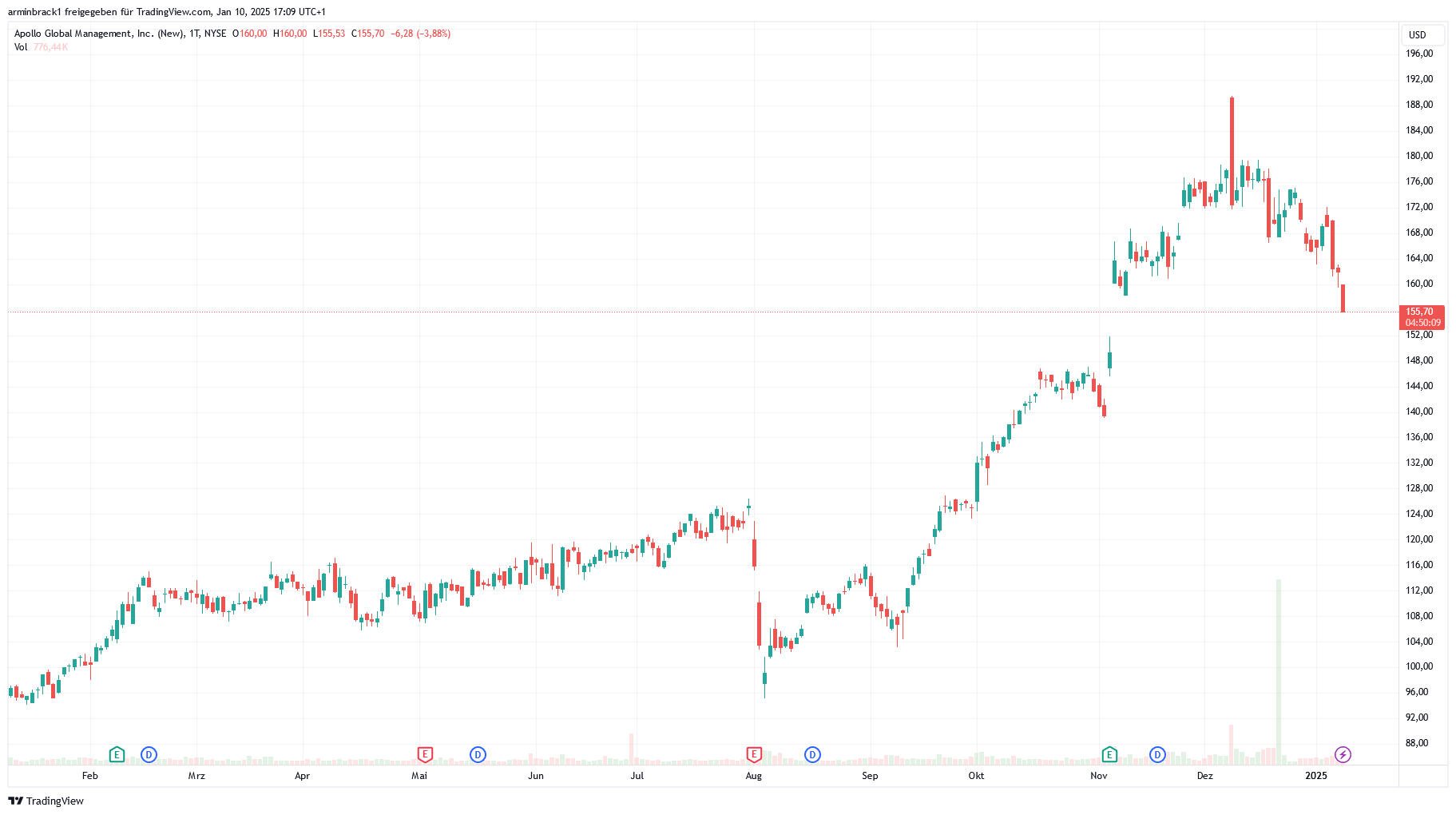Click the 176,00 price scale label
The image size is (1456, 815).
pos(1419,181)
